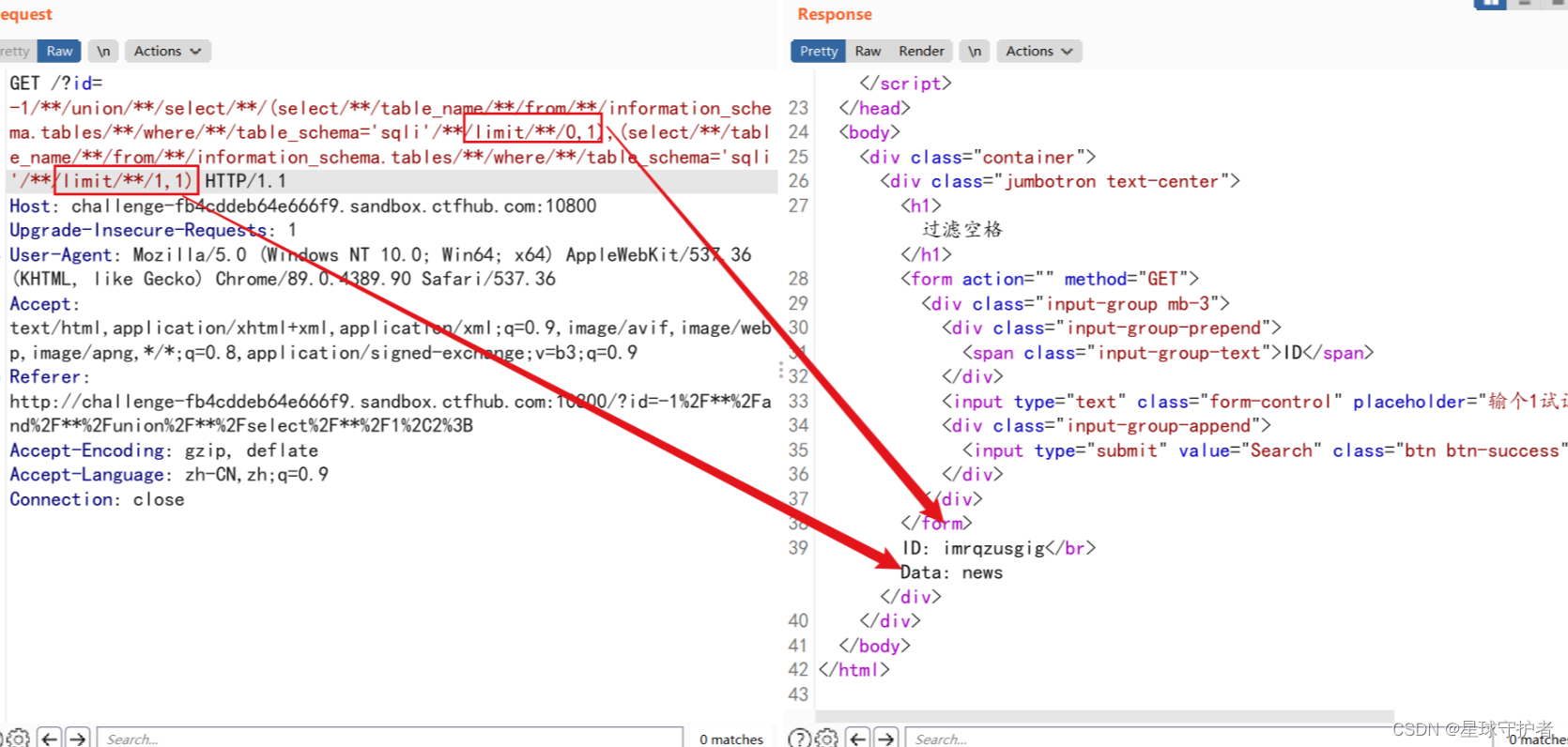Click the opening <body> tag line
The height and width of the screenshot is (747, 1568).
point(869,132)
